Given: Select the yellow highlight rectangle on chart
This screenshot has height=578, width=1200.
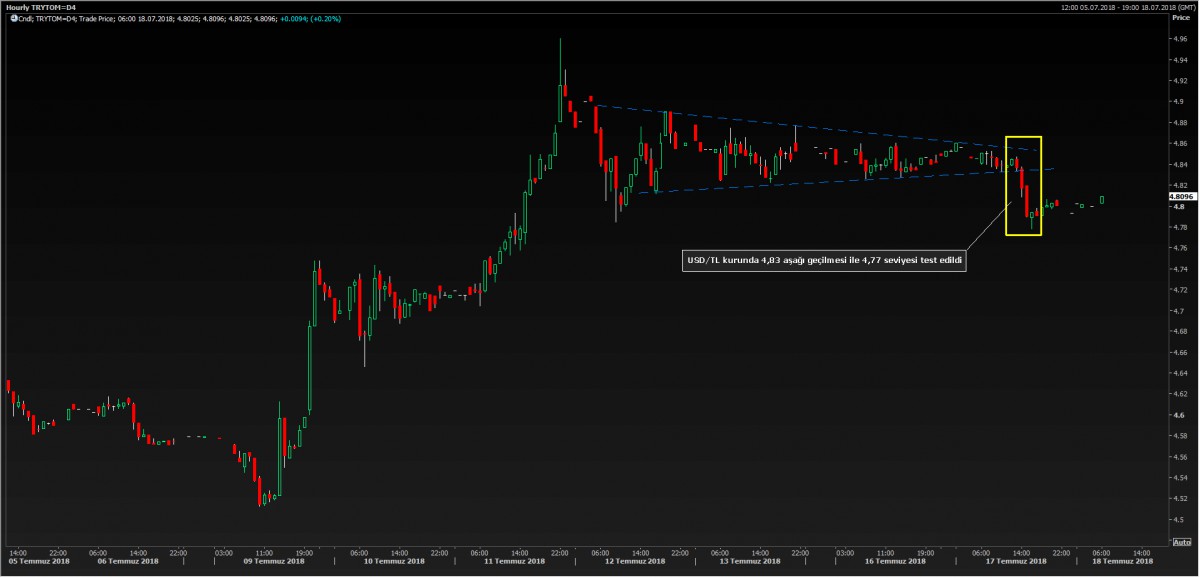Looking at the screenshot, I should [1024, 137].
